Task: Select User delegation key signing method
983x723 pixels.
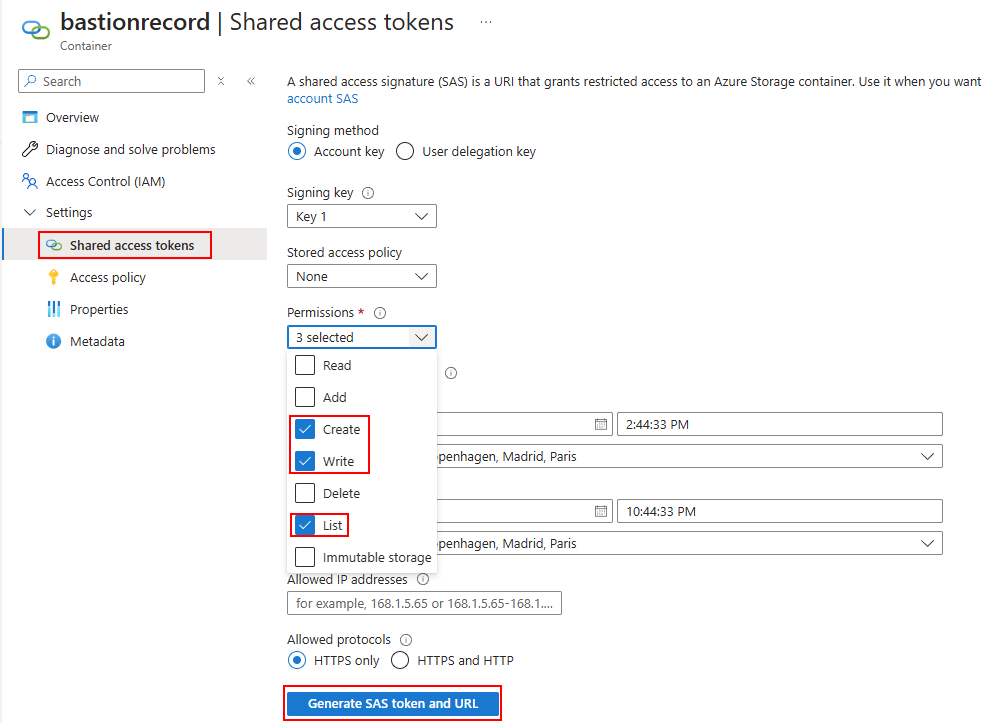Action: click(405, 152)
